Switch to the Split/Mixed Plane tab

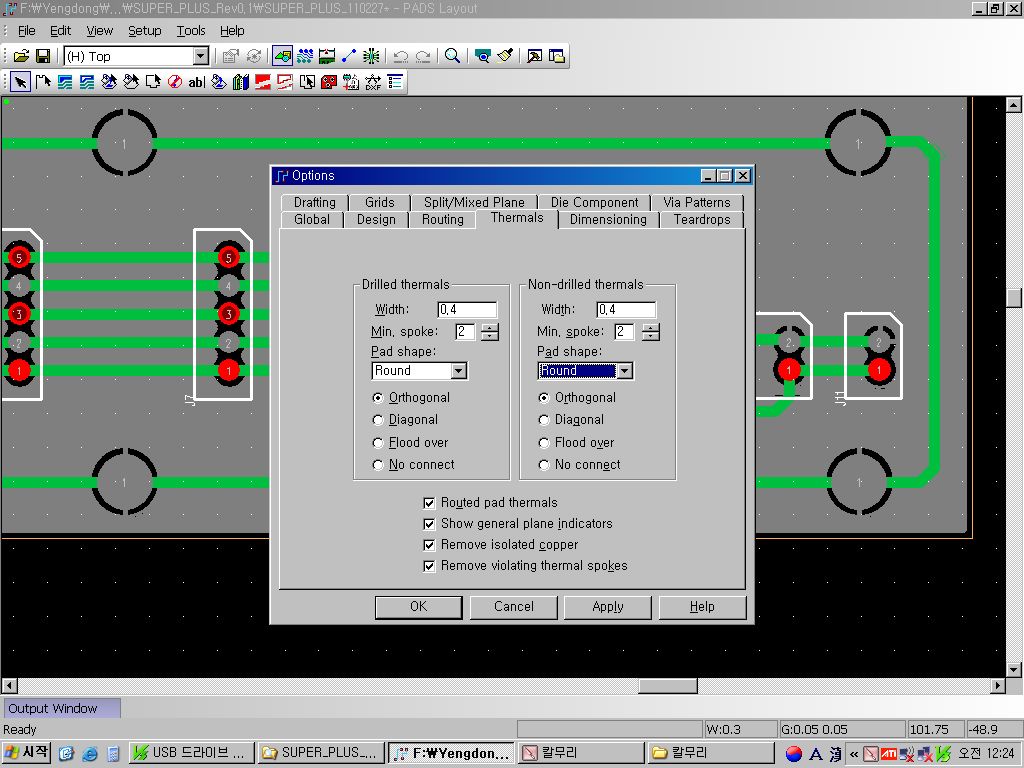click(x=474, y=202)
